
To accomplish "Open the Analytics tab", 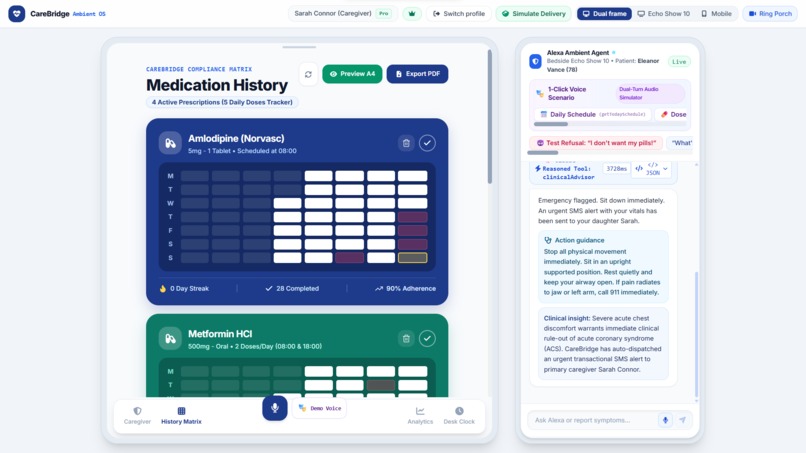I will pyautogui.click(x=420, y=415).
